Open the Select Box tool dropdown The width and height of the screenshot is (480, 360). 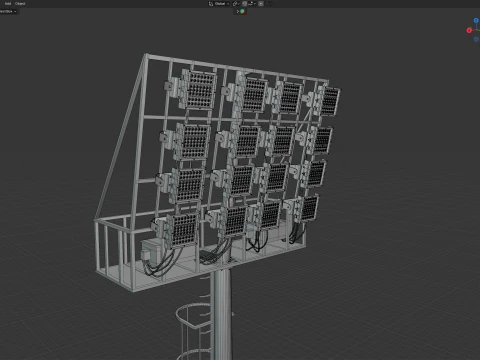point(8,11)
